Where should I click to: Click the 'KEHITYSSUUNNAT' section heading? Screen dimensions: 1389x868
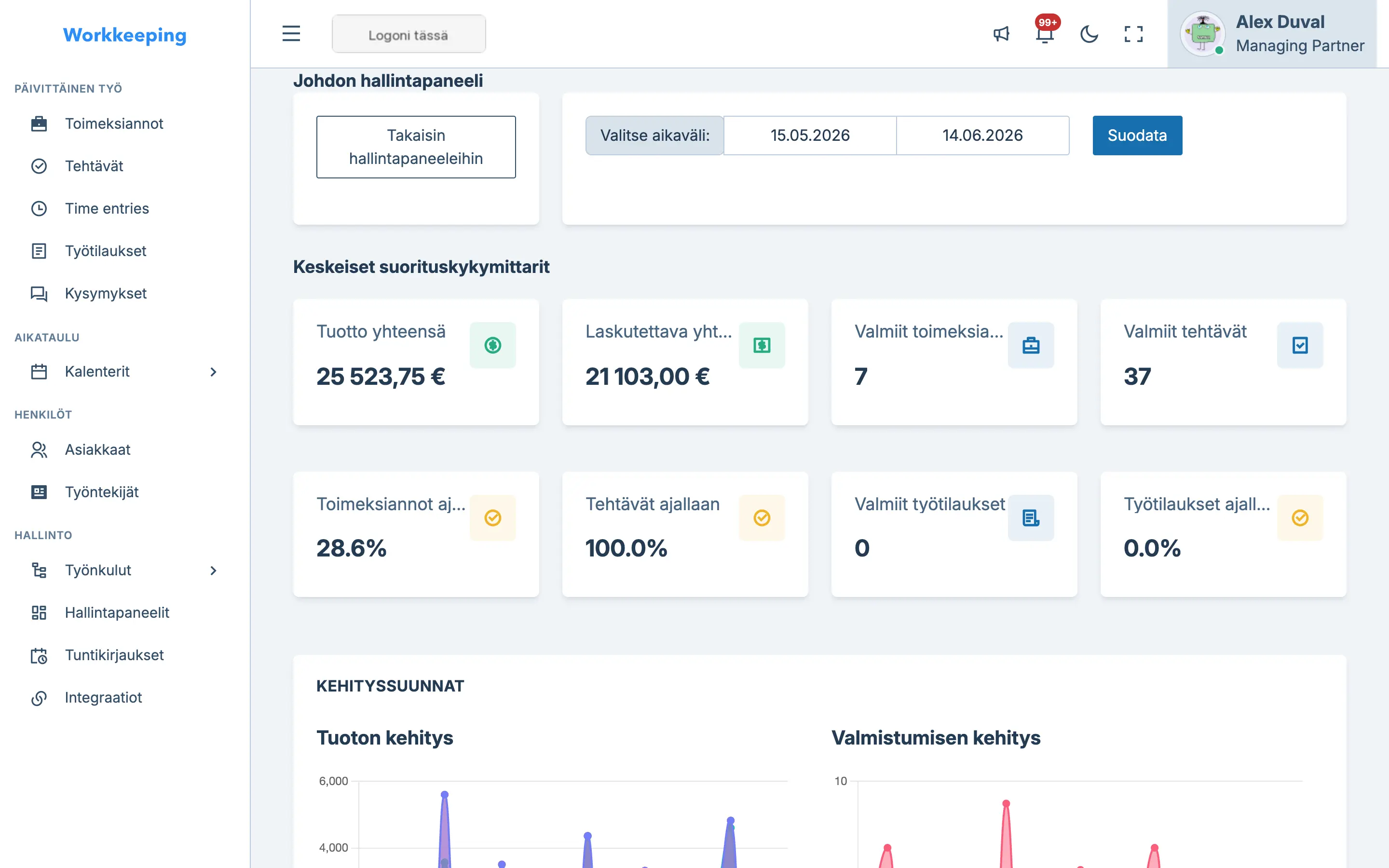coord(390,686)
